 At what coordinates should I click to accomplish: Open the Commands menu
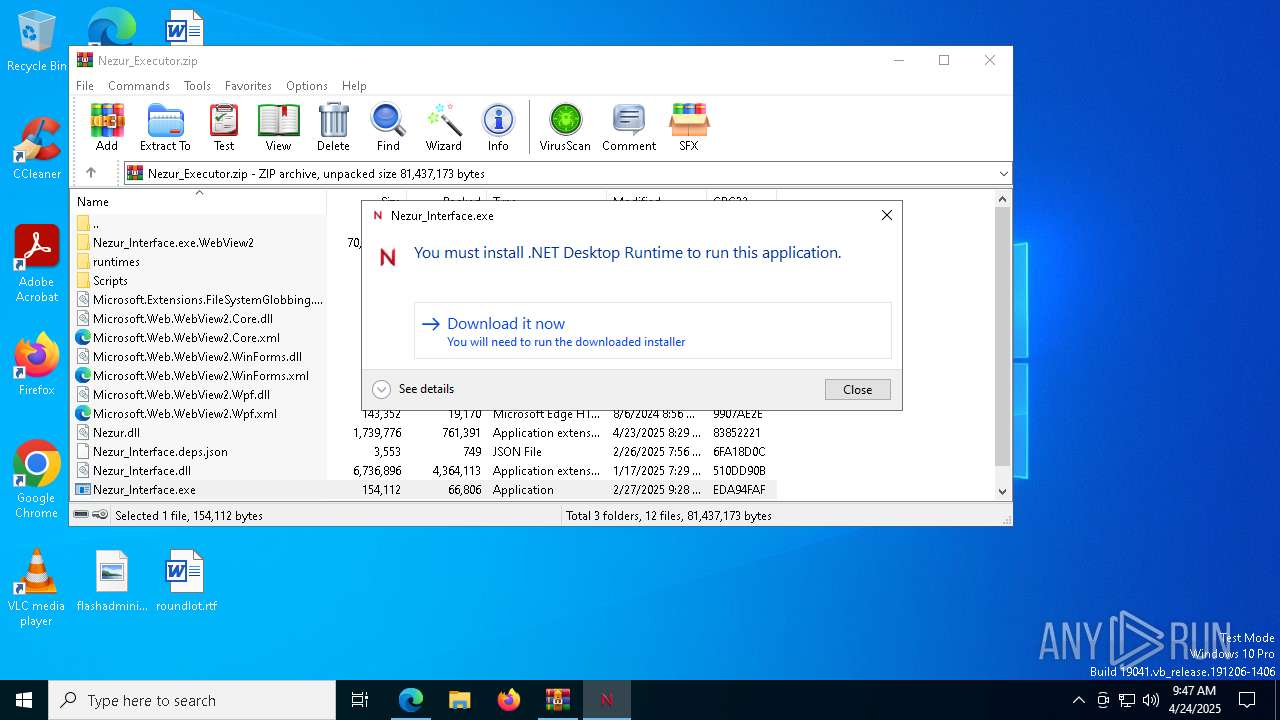coord(139,86)
